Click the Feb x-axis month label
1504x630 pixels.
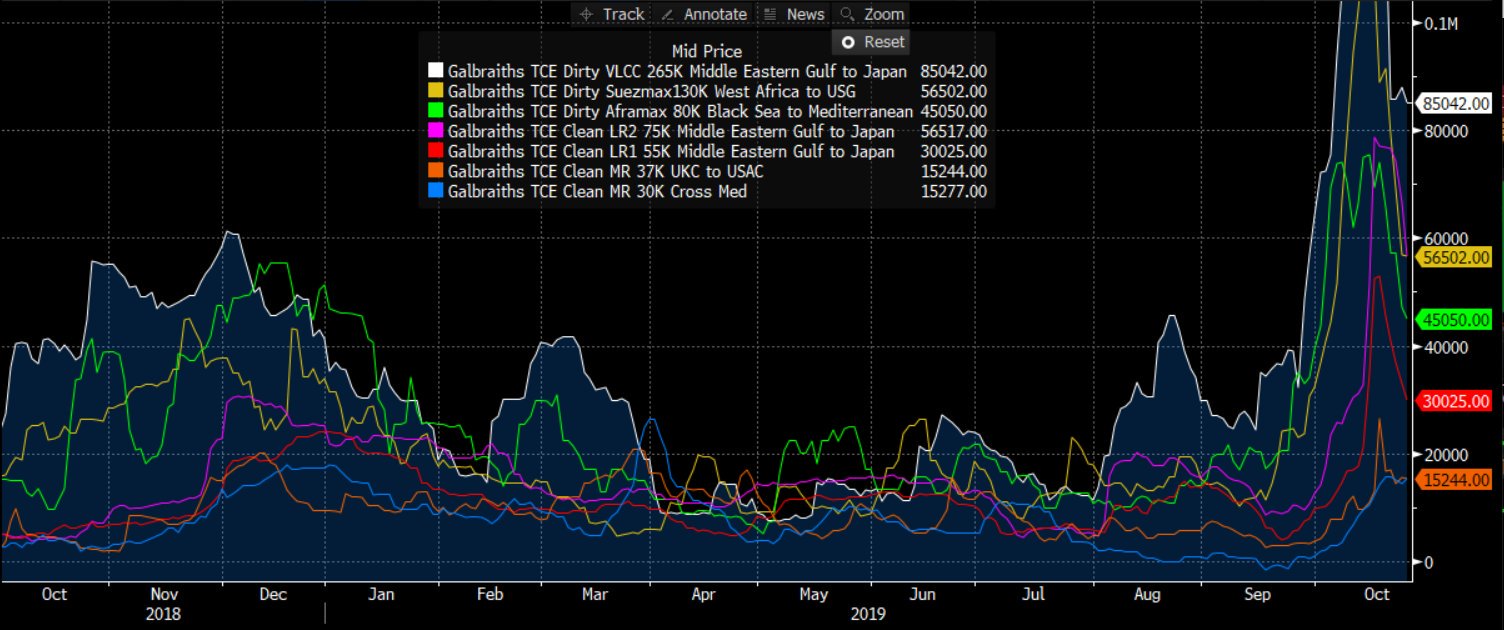[489, 594]
